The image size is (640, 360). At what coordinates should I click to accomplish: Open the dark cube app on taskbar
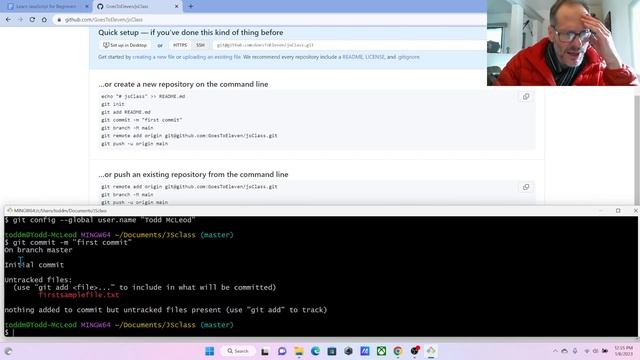[348, 351]
